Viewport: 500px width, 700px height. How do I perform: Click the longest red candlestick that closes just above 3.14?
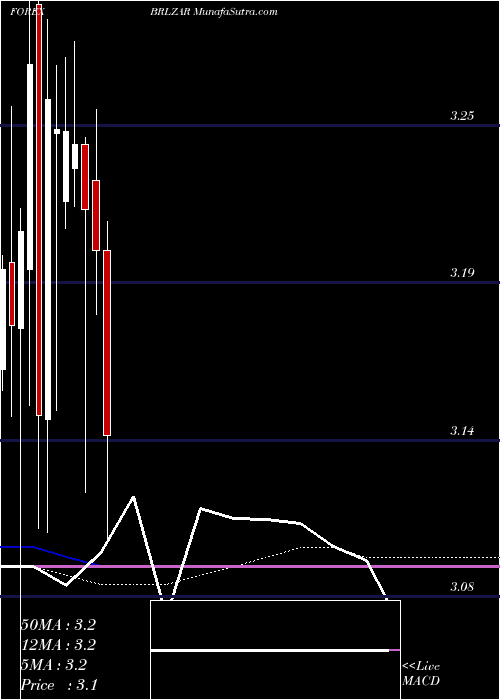point(107,343)
